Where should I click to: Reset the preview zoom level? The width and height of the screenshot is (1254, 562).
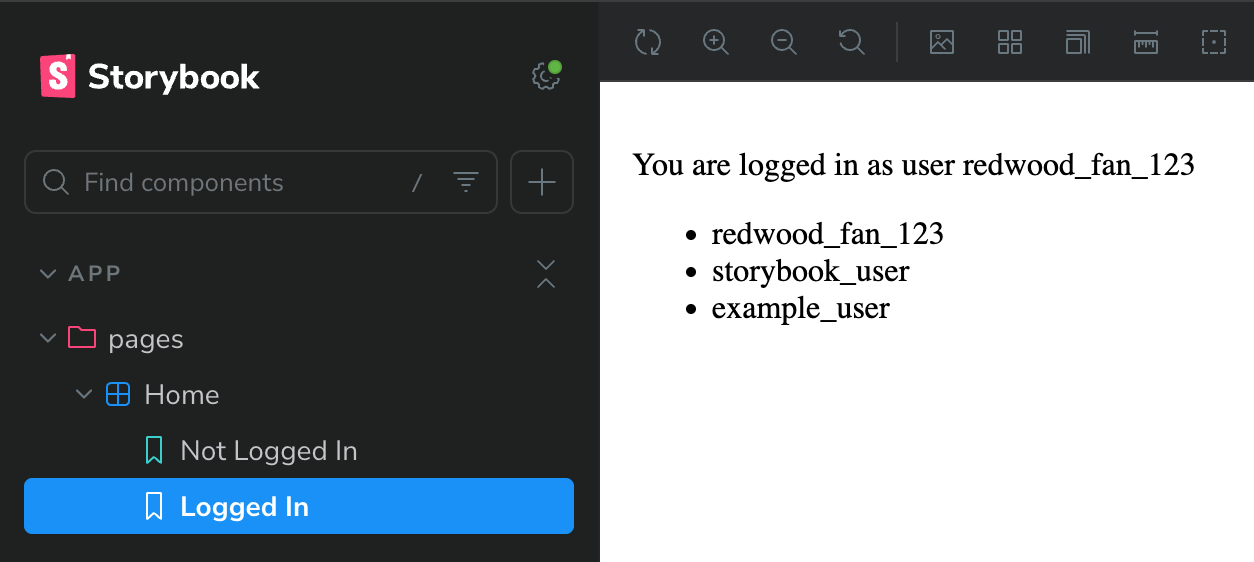tap(852, 42)
